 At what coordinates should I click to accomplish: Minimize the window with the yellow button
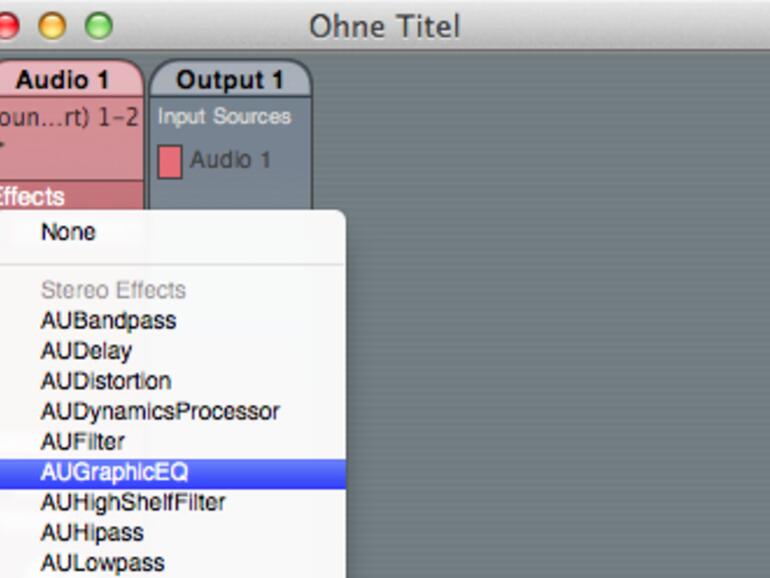coord(52,25)
